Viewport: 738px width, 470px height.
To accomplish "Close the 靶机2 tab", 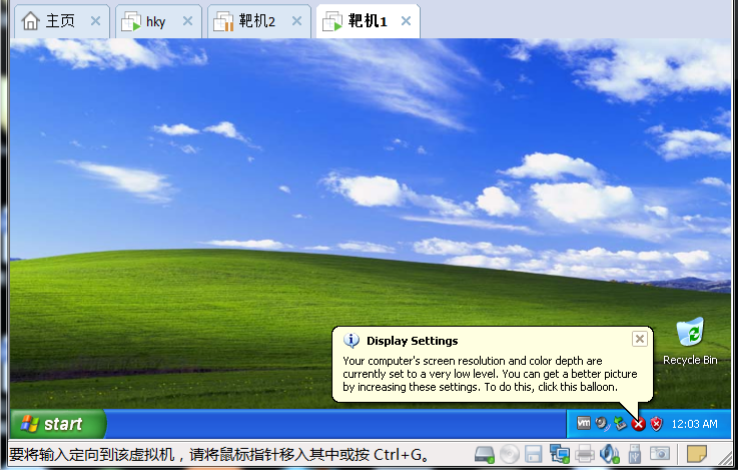I will click(297, 21).
